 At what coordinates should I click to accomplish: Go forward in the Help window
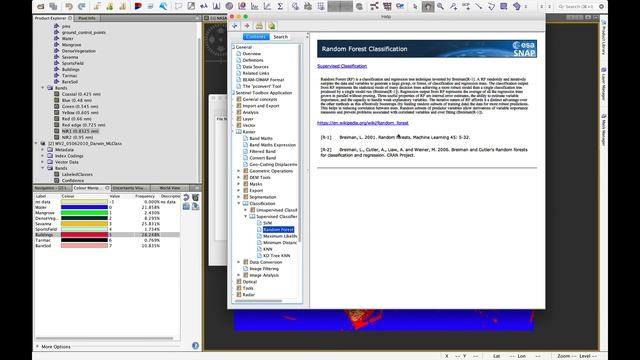(x=247, y=26)
